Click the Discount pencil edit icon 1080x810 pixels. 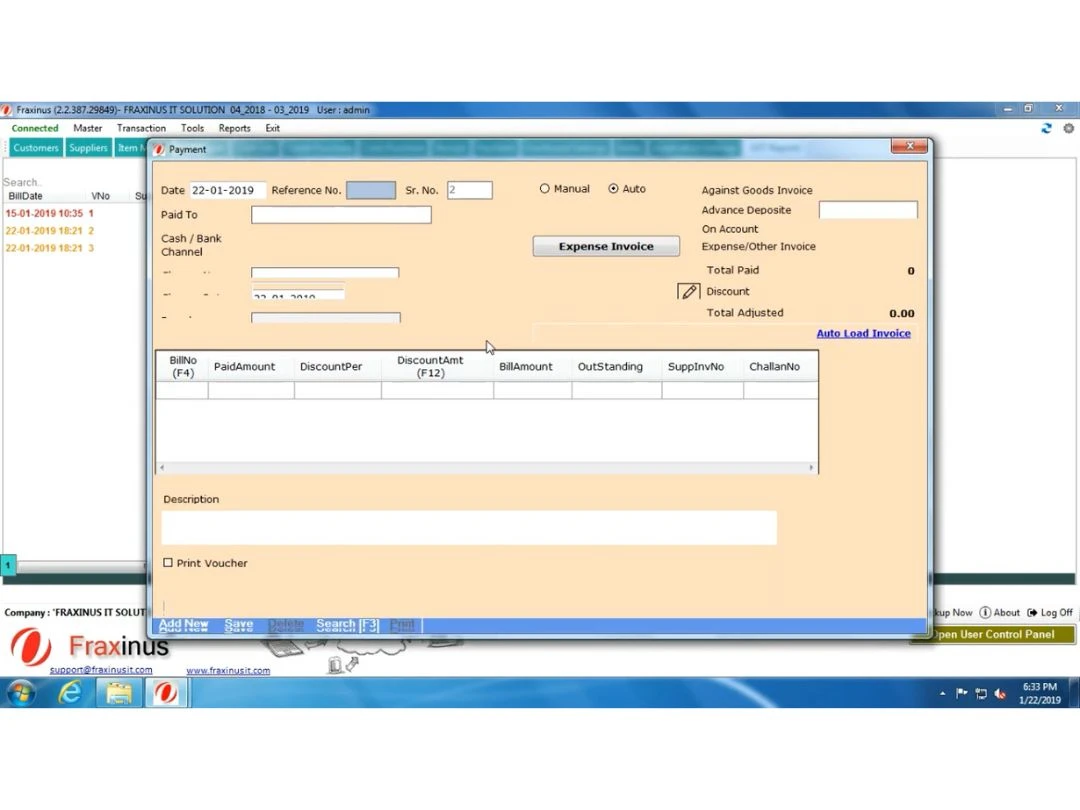point(688,291)
